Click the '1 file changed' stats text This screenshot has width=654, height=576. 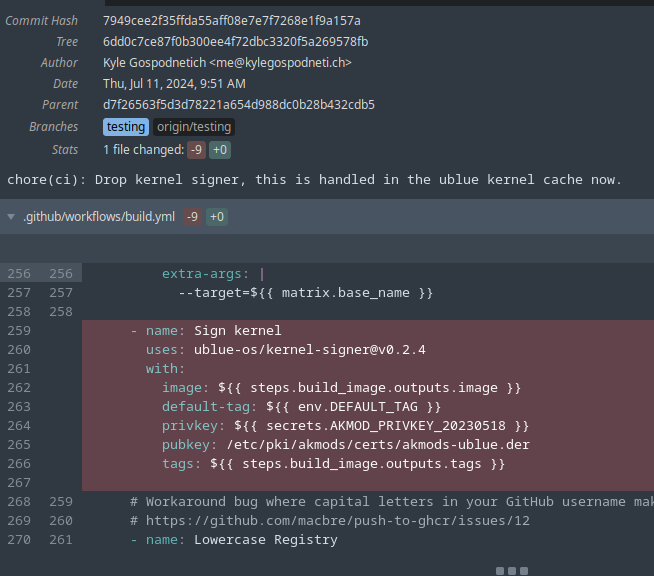click(143, 150)
